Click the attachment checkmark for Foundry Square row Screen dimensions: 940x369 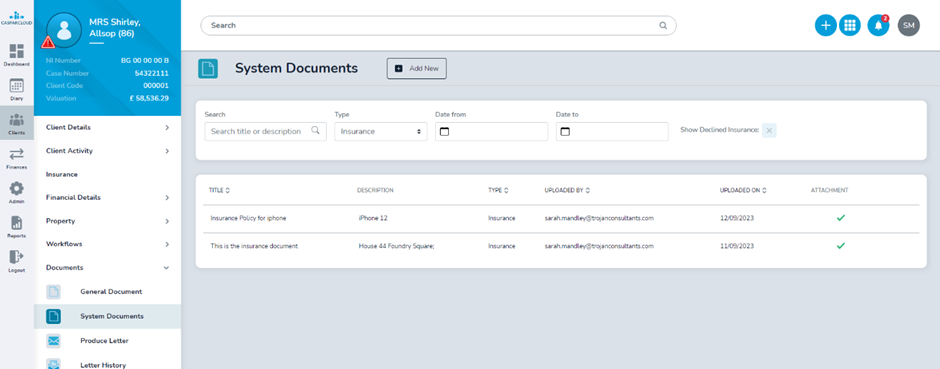[x=840, y=246]
